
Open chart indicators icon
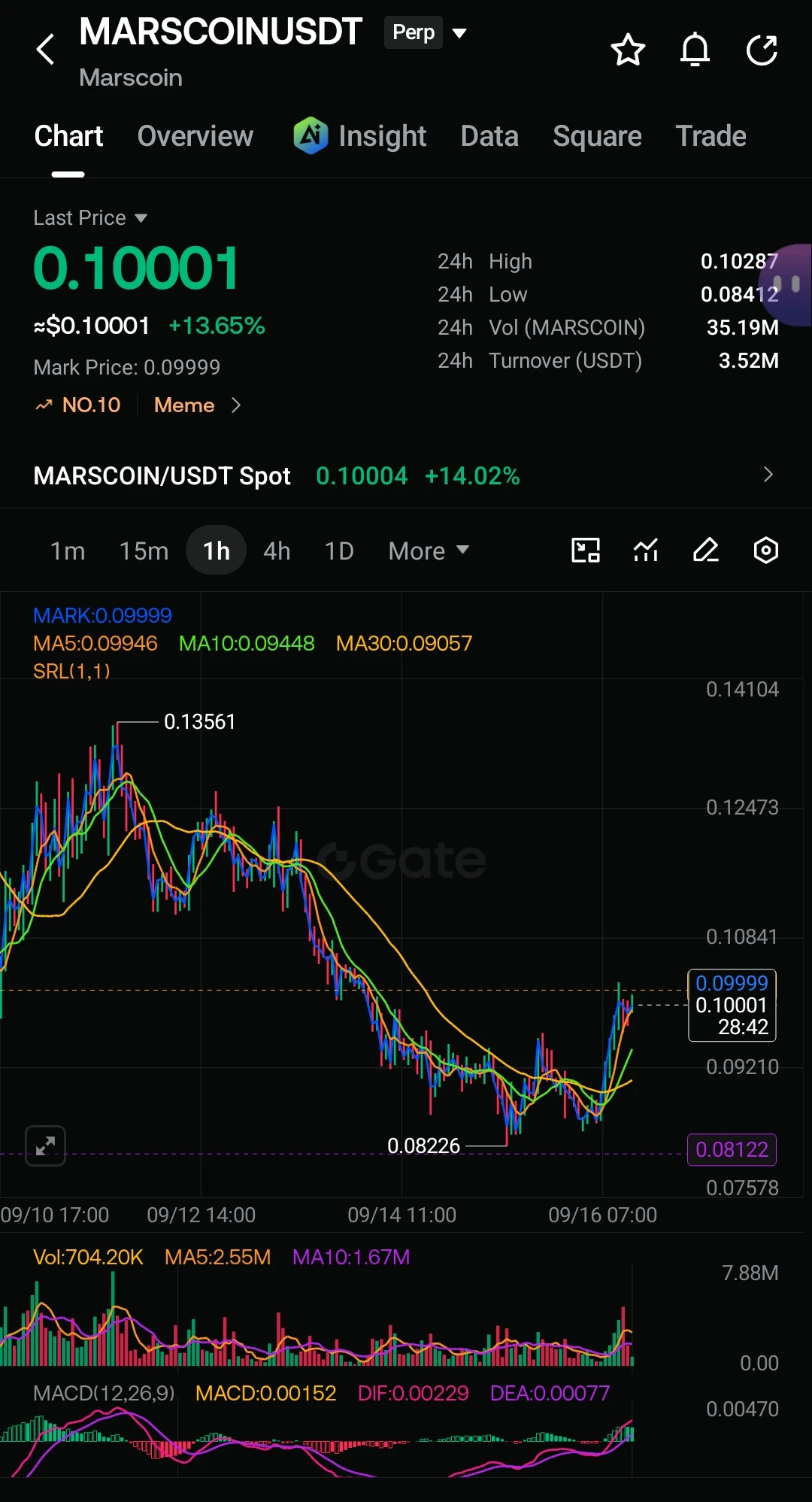pyautogui.click(x=646, y=551)
